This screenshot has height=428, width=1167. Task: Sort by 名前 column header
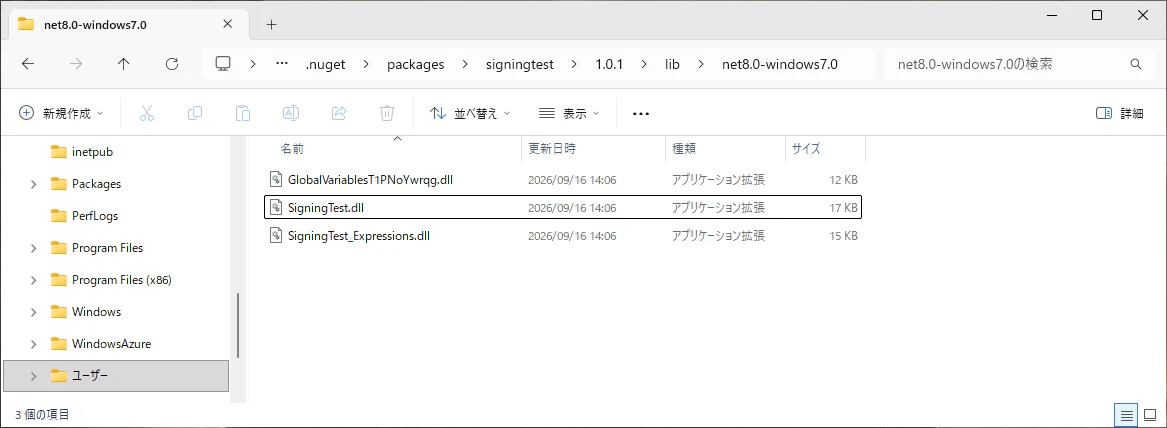pyautogui.click(x=292, y=148)
